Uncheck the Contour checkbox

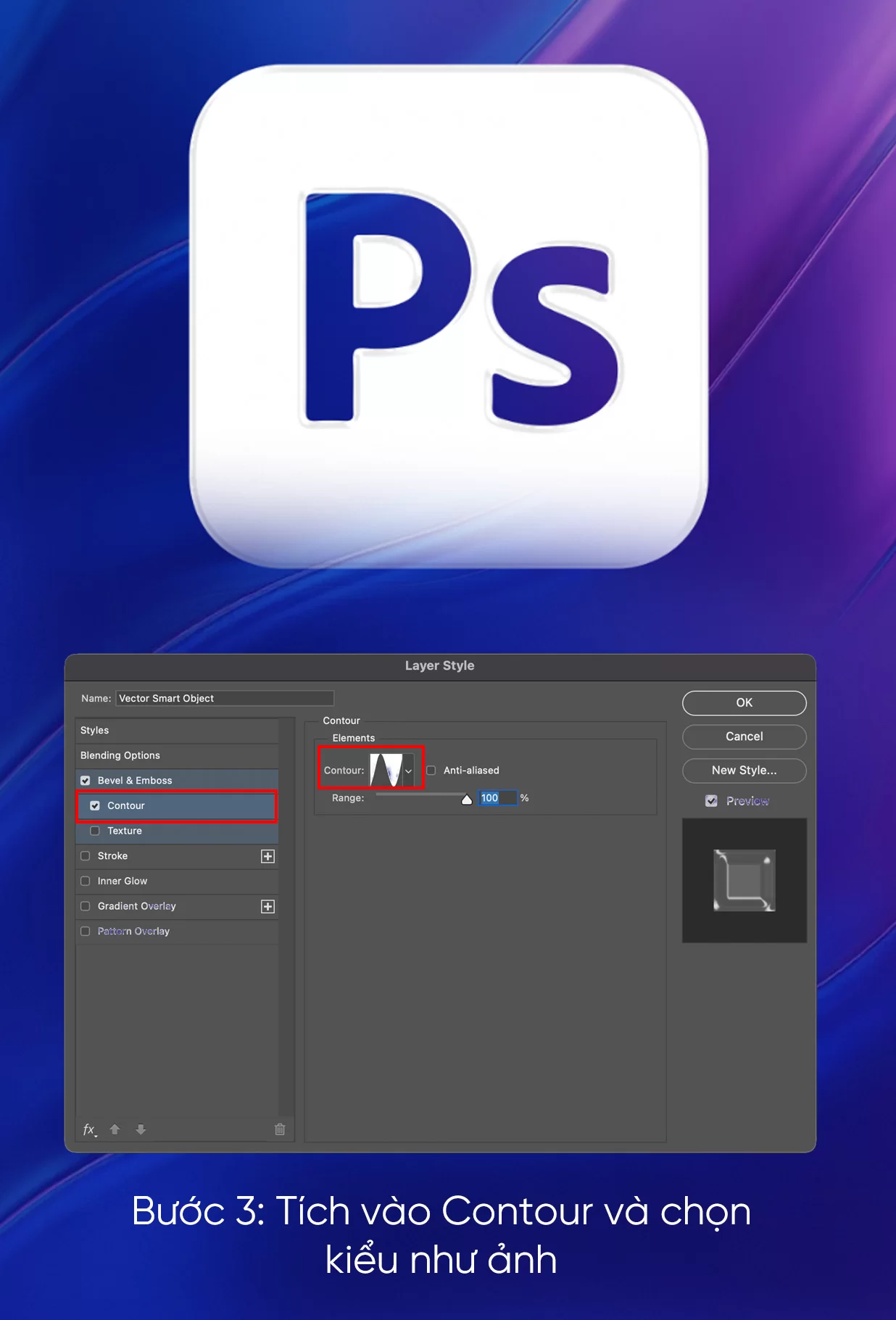point(95,805)
